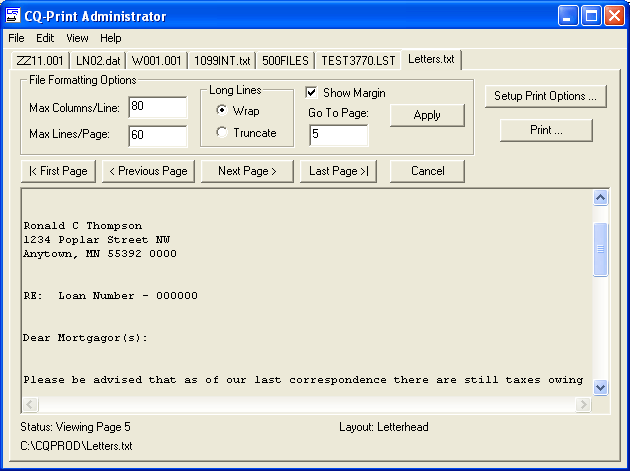Click the Go To Page input field
This screenshot has width=630, height=471.
pyautogui.click(x=339, y=135)
